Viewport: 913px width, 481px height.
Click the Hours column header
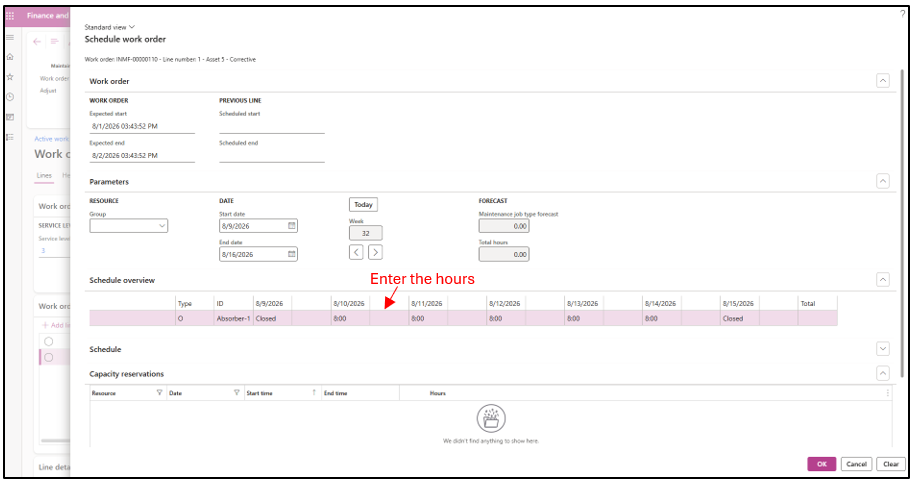438,393
